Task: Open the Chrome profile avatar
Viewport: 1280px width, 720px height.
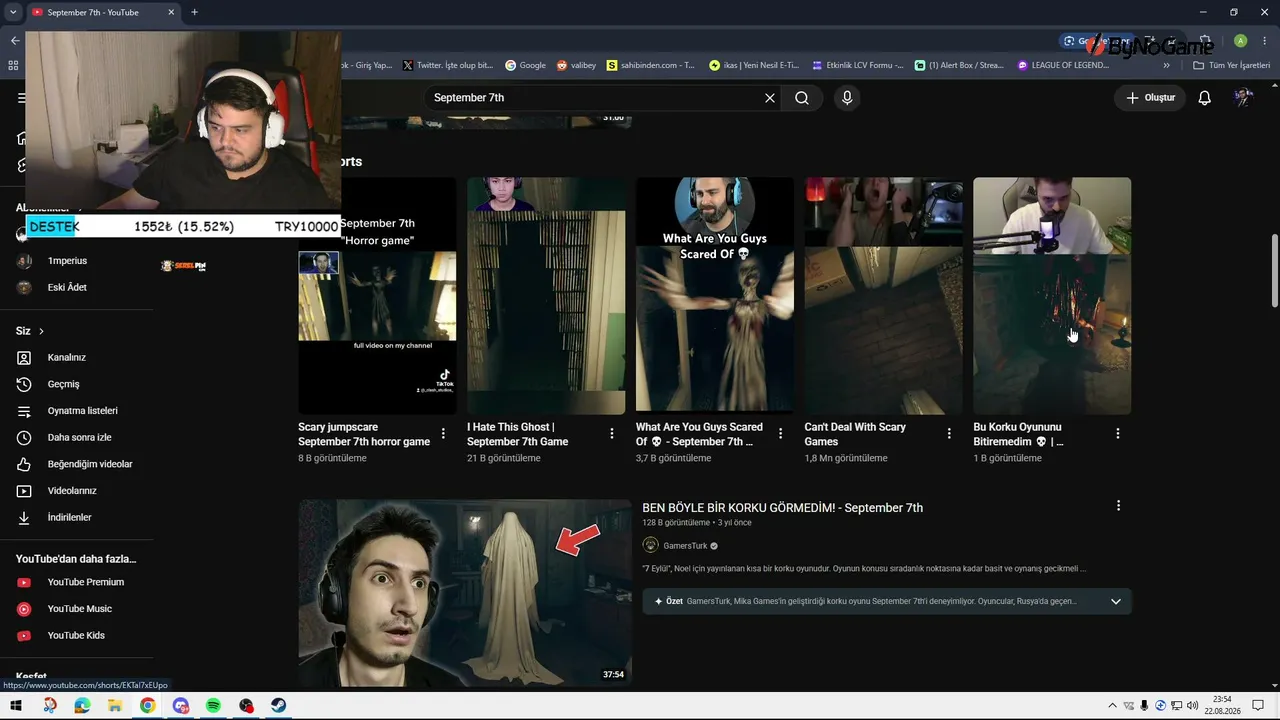Action: coord(1240,41)
